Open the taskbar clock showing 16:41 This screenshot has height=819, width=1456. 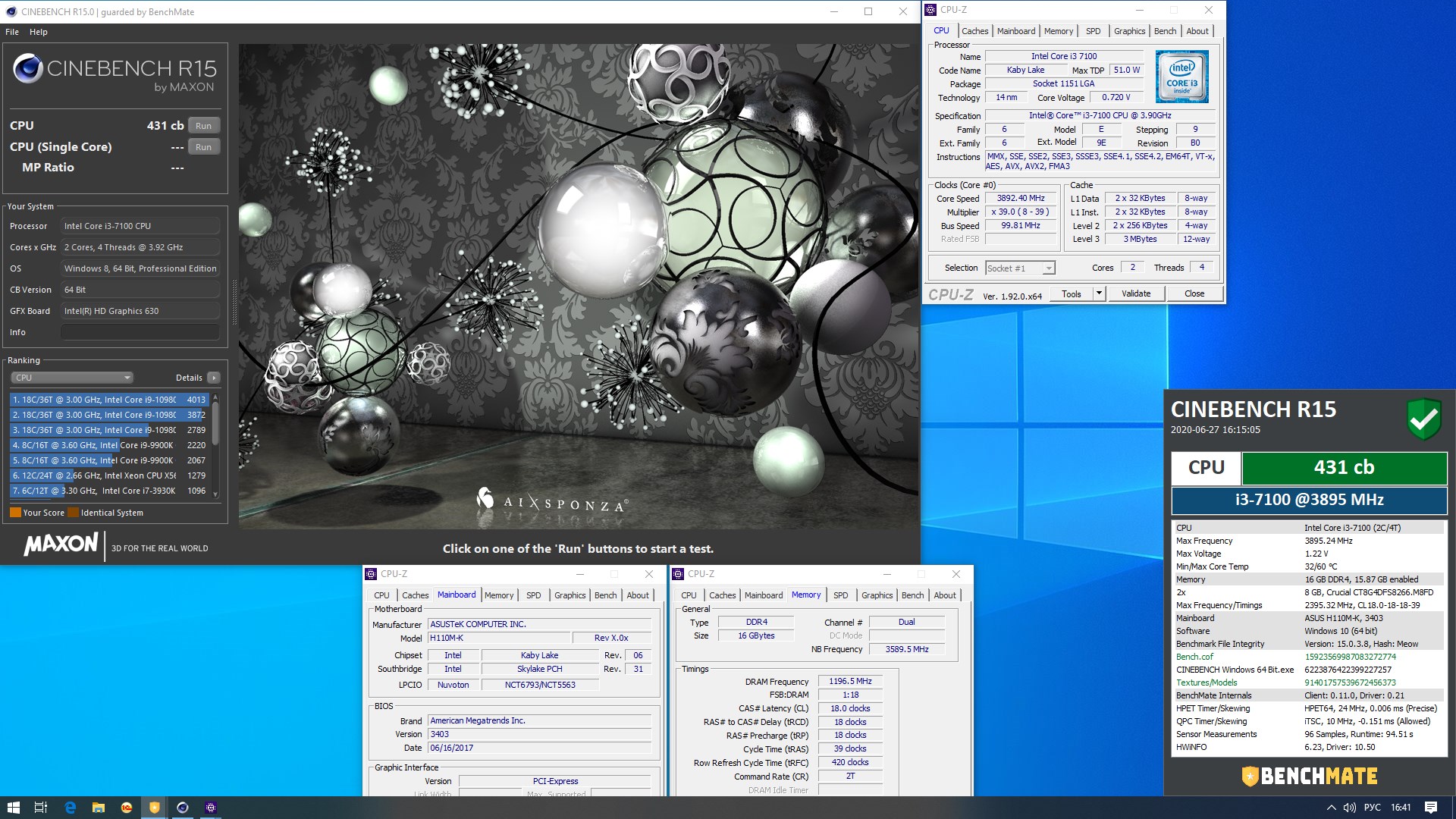1401,808
